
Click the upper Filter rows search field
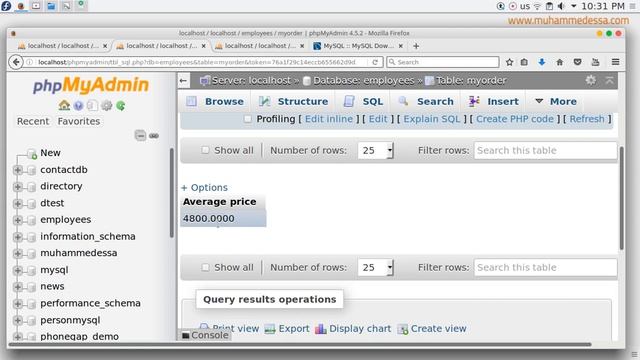click(545, 150)
